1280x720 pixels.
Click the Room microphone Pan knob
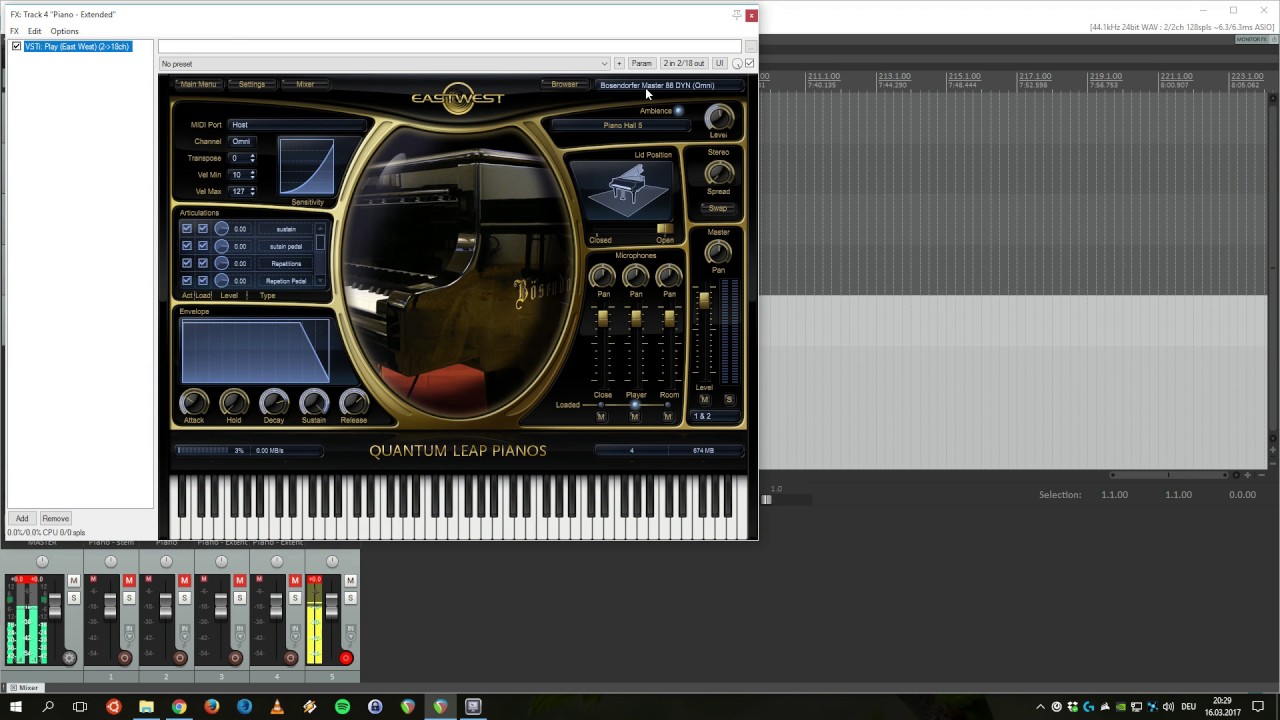[669, 276]
